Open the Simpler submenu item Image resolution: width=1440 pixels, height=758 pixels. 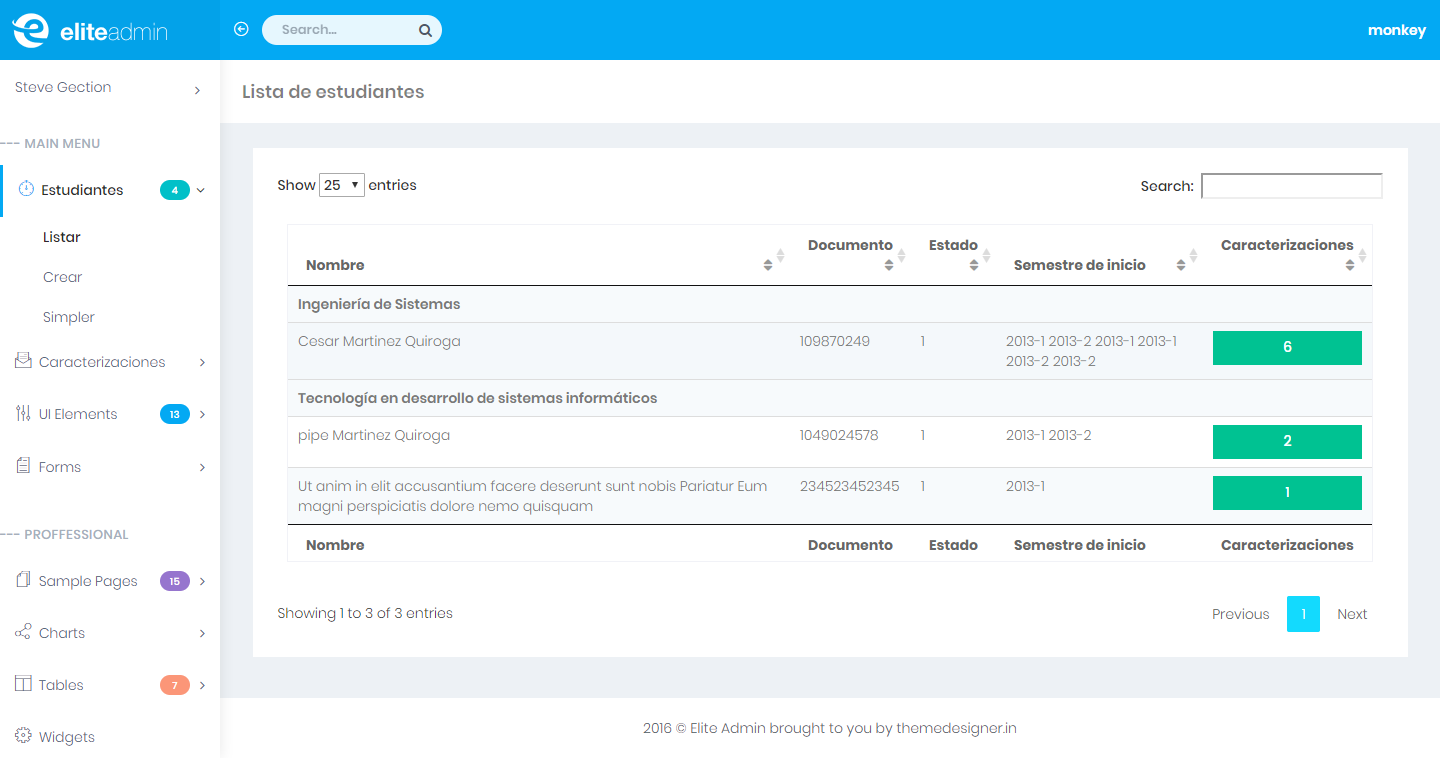click(69, 317)
